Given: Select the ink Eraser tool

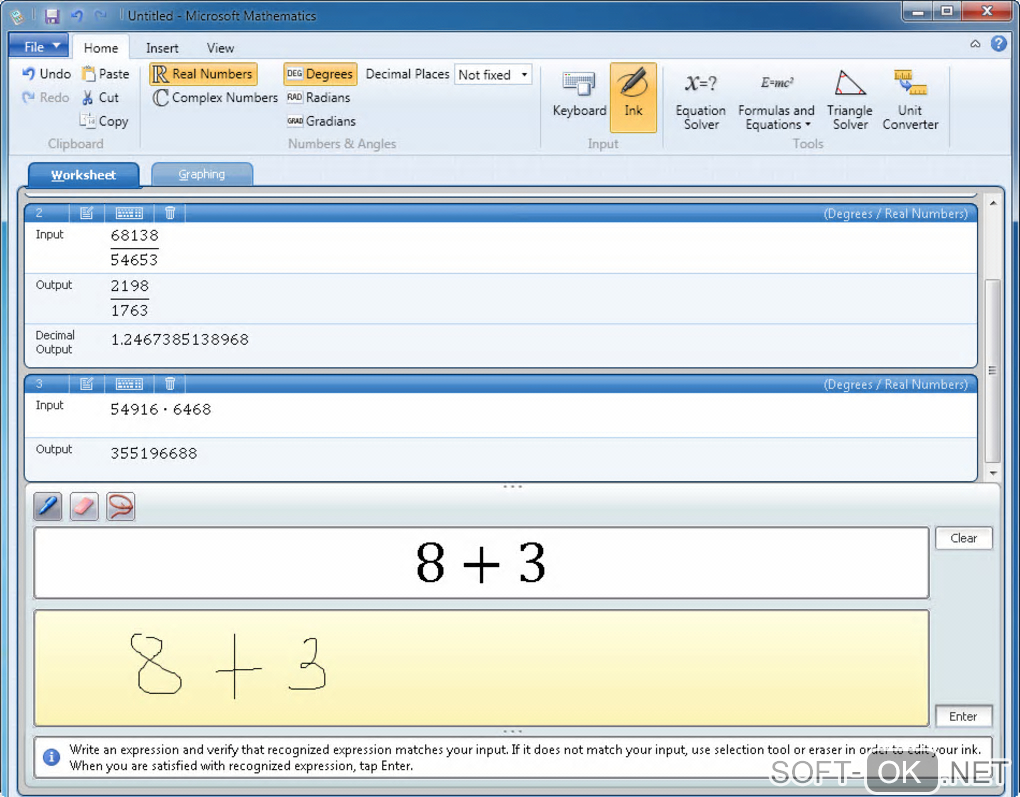Looking at the screenshot, I should click(x=85, y=506).
